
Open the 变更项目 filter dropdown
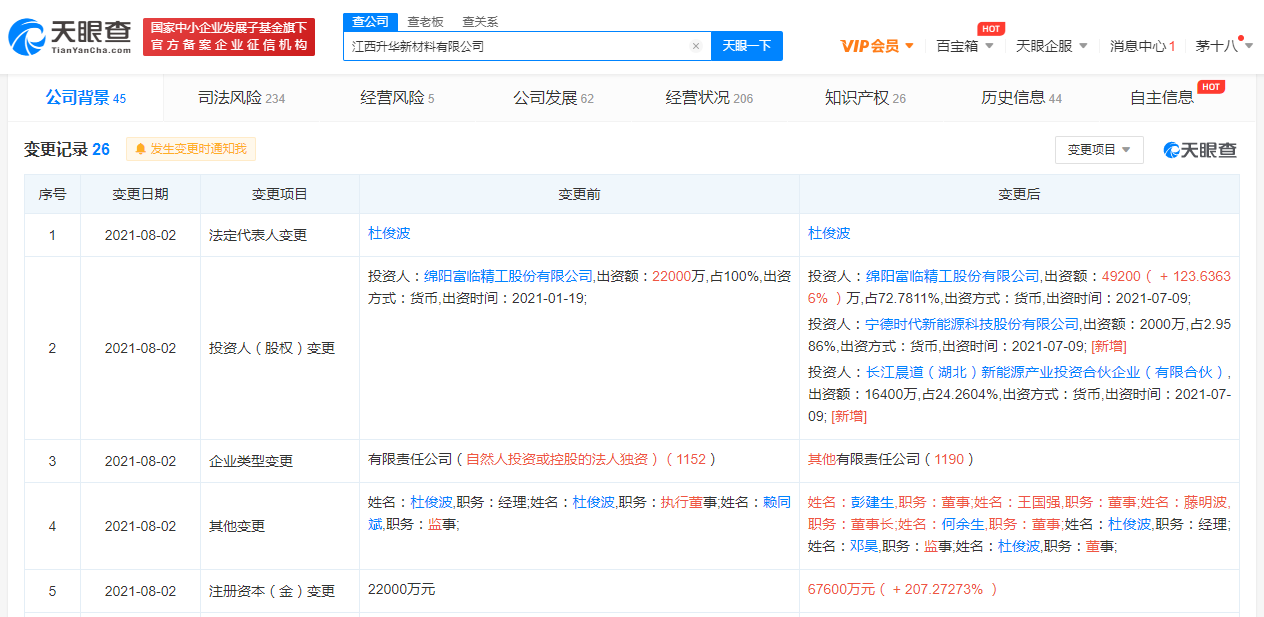coord(1098,150)
